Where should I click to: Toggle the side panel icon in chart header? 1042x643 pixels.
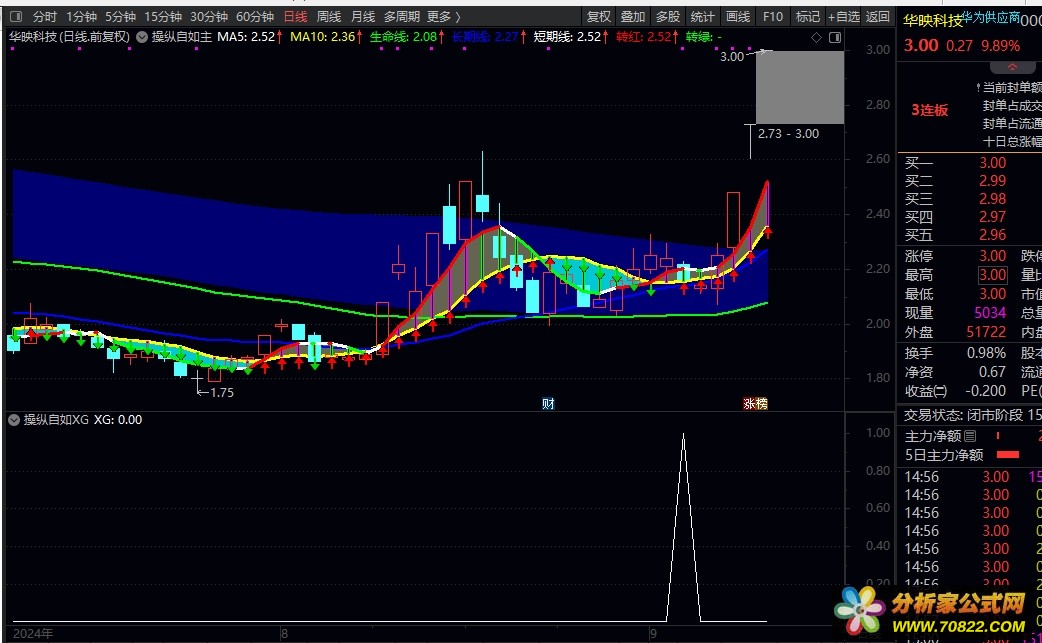point(835,38)
